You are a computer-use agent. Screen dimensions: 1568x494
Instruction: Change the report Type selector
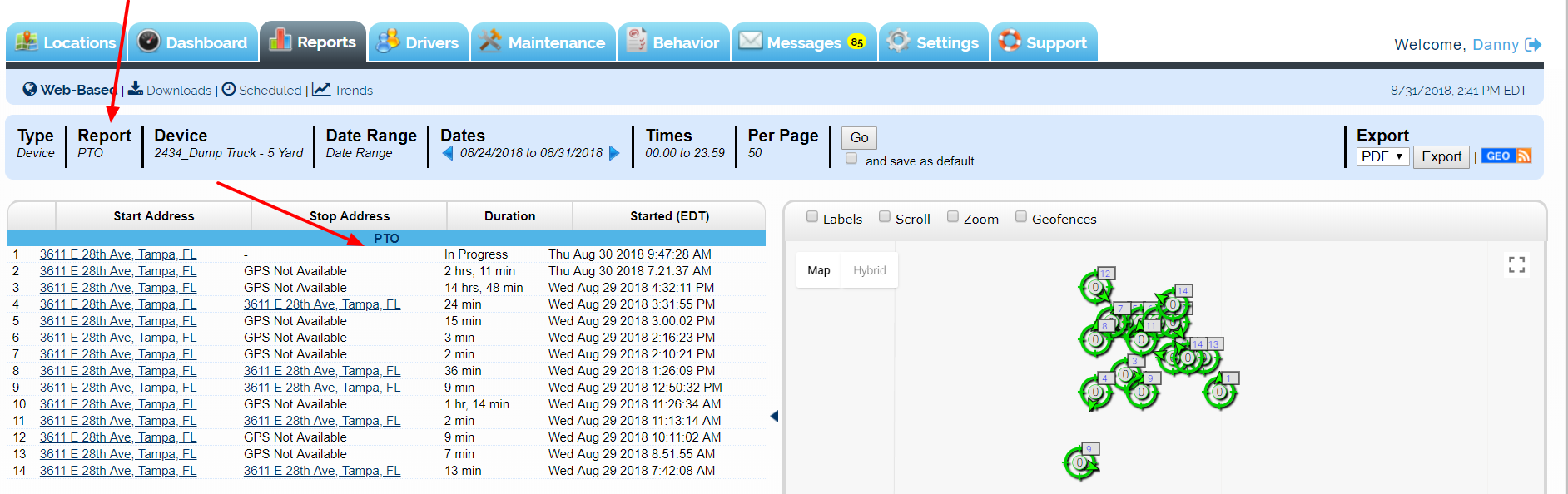pos(36,143)
